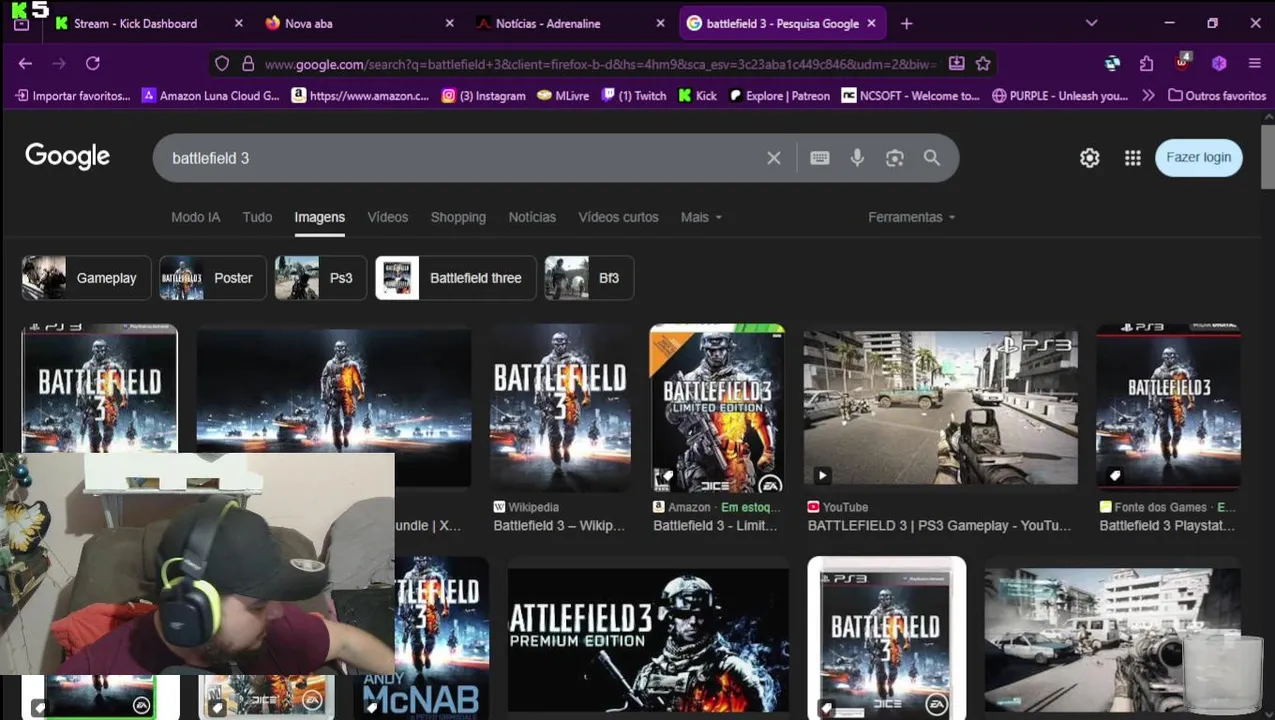This screenshot has width=1275, height=720.
Task: Open the Firefox hamburger menu
Action: tap(1254, 63)
